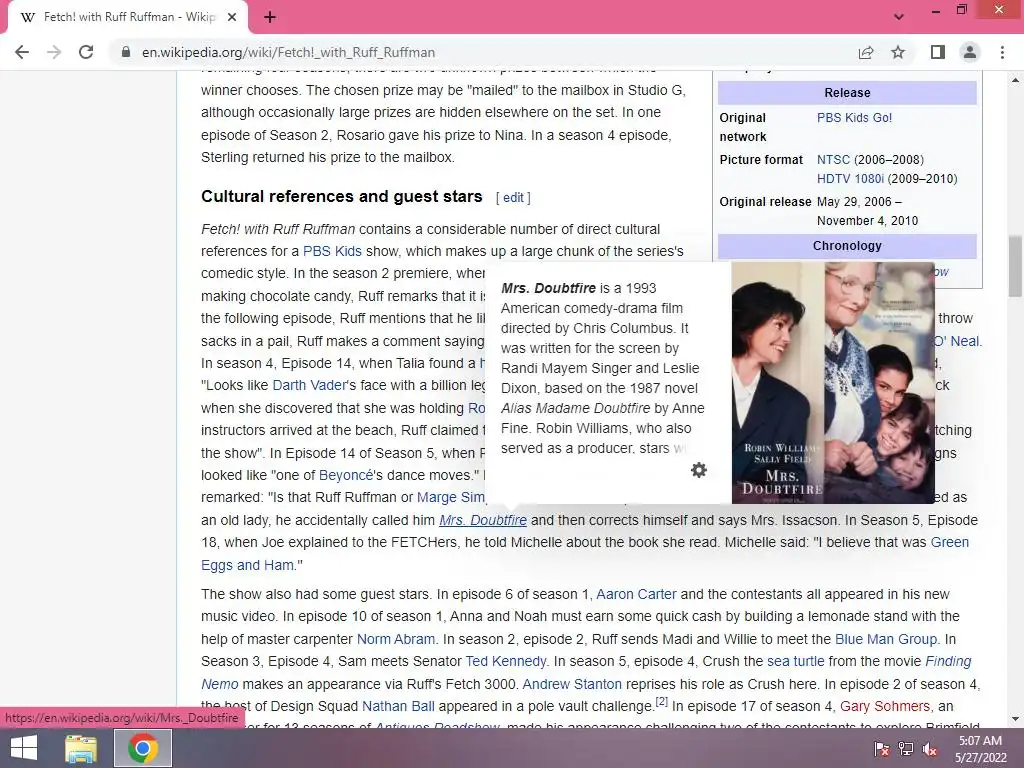Screen dimensions: 1024x768
Task: Open the sea turtle link
Action: 795,662
